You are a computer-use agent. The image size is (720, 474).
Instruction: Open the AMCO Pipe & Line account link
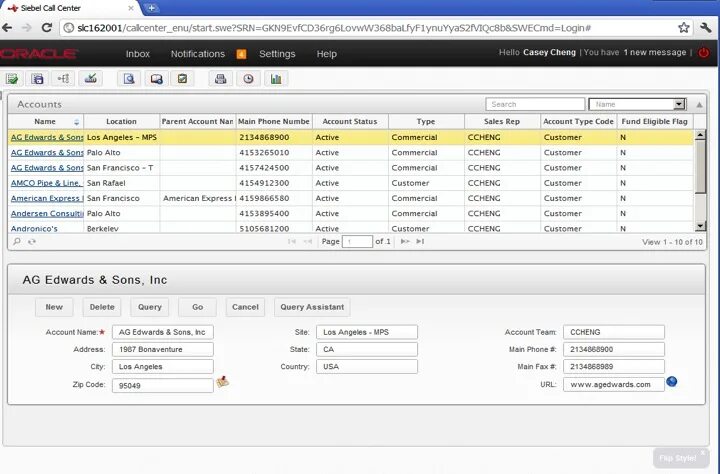(47, 183)
